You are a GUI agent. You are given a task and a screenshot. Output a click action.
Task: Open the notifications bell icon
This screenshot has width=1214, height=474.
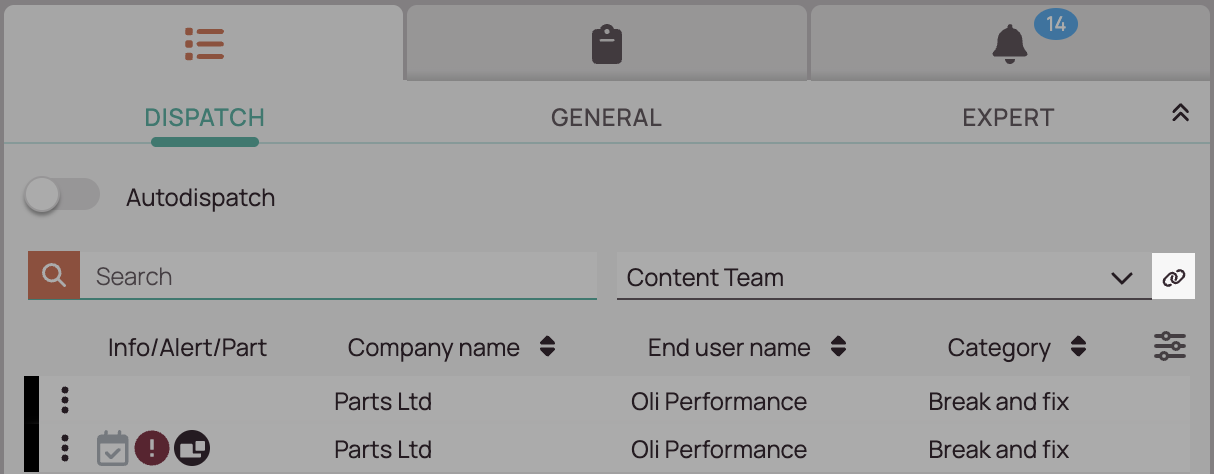1010,44
